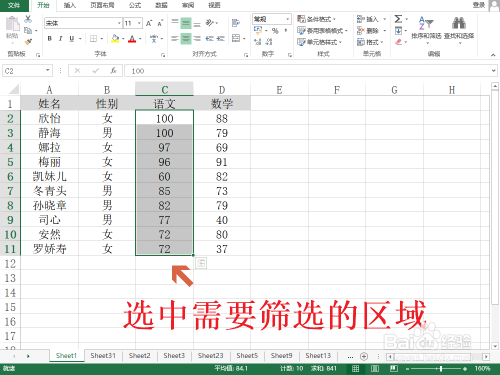Image resolution: width=500 pixels, height=375 pixels.
Task: Decrease decimal places icon
Action: coord(269,42)
